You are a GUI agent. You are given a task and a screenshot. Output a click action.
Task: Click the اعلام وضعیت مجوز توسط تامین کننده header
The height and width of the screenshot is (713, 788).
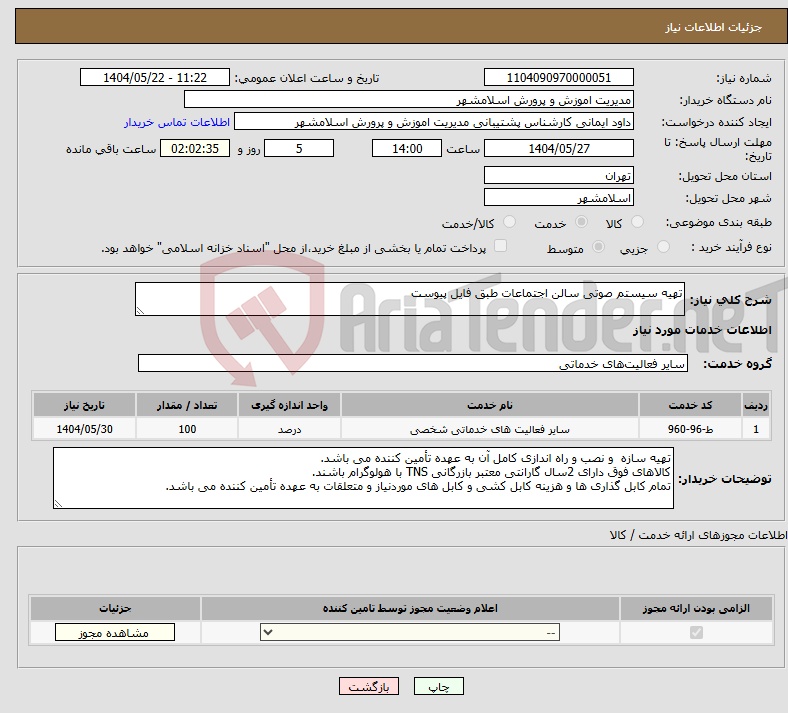coord(410,608)
